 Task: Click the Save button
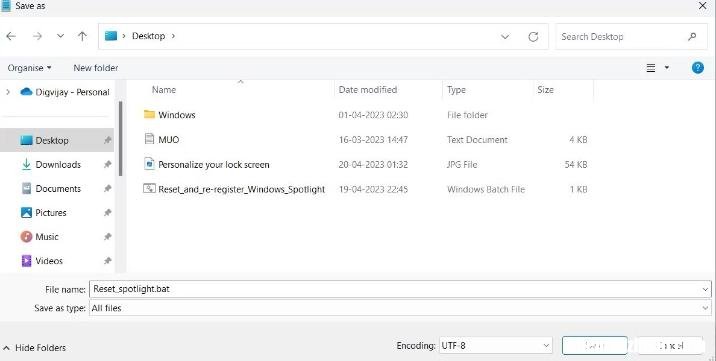pyautogui.click(x=595, y=346)
